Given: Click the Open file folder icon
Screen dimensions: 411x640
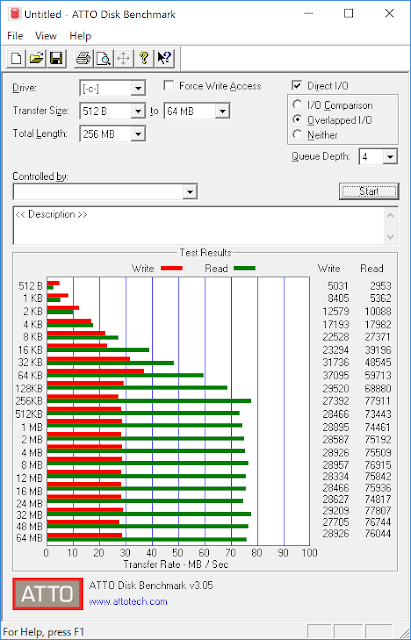Looking at the screenshot, I should (36, 58).
